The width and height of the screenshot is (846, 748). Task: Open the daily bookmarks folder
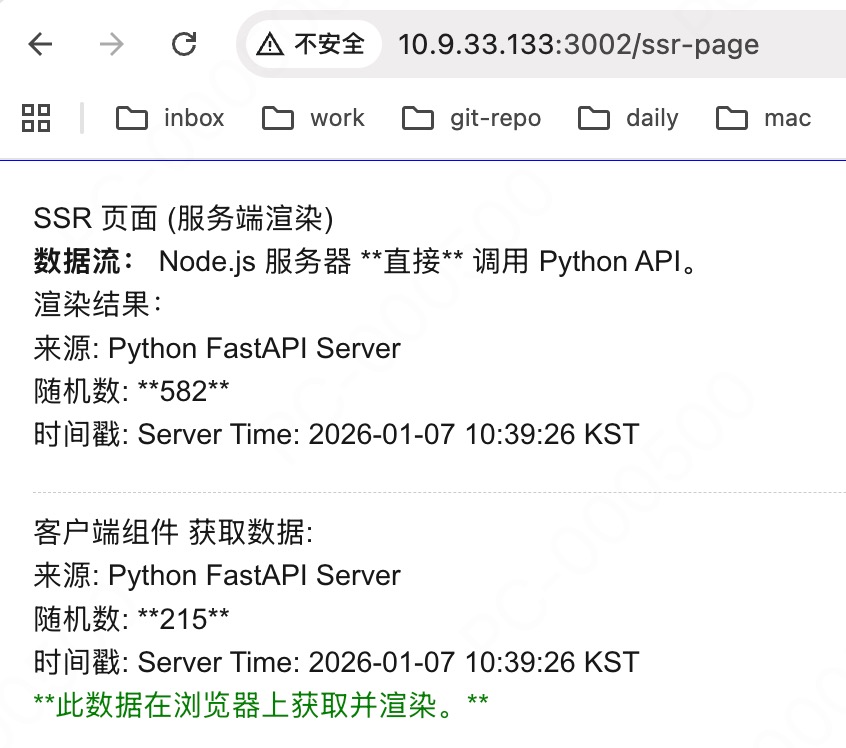pyautogui.click(x=628, y=118)
